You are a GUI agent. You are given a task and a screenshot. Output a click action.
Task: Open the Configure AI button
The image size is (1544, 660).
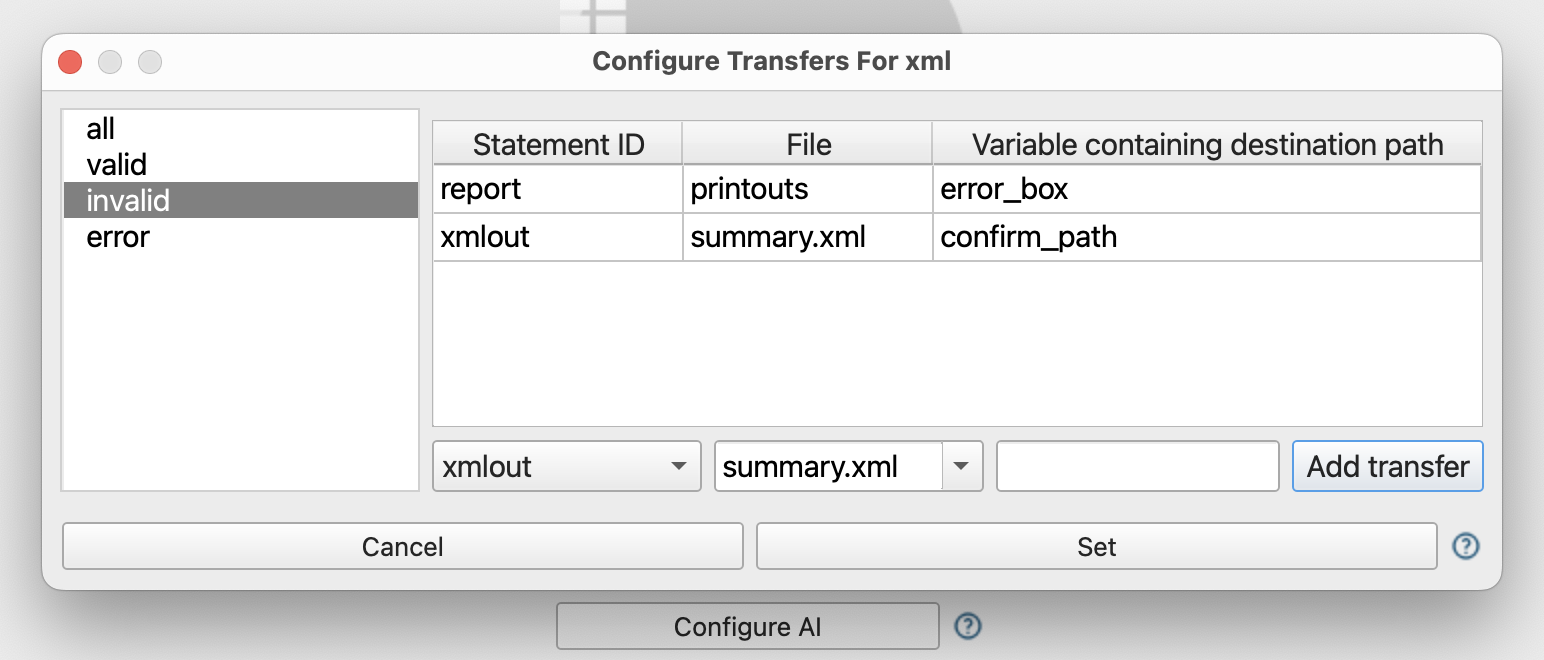click(748, 627)
